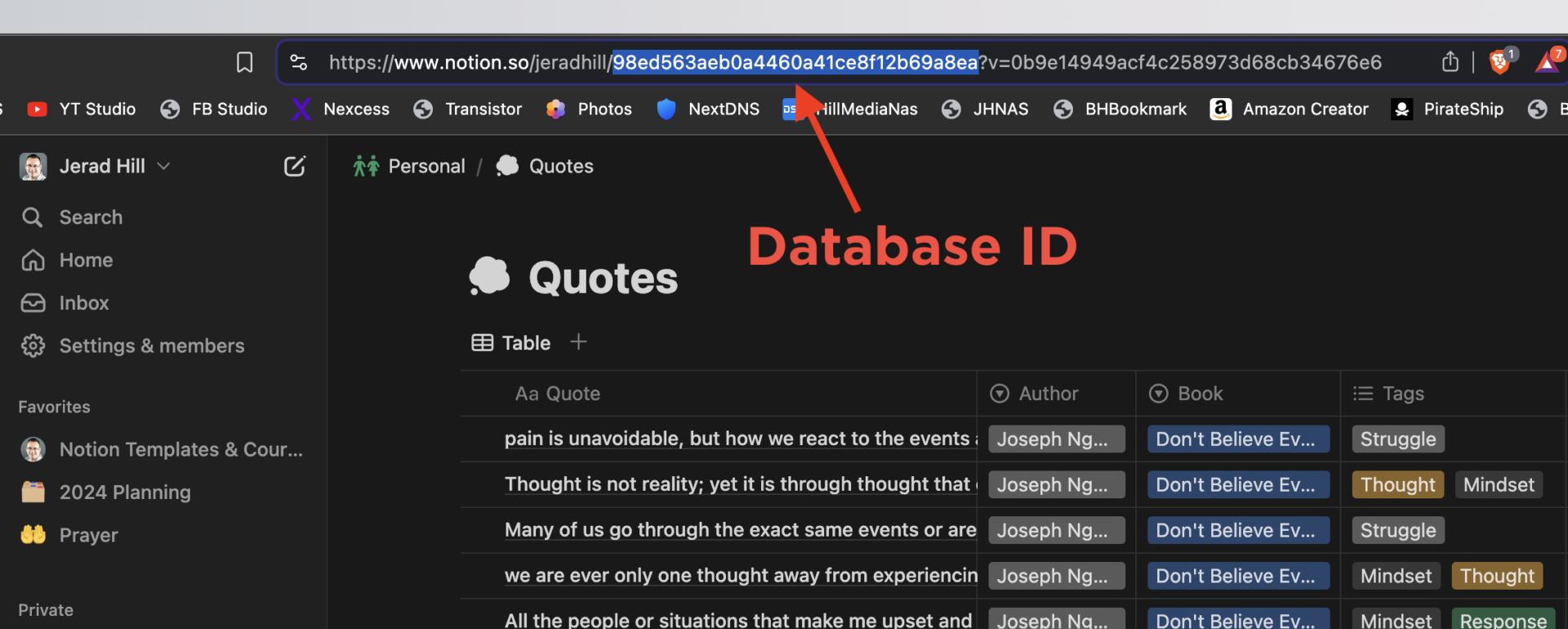Go to Home in sidebar
This screenshot has width=1568, height=629.
click(86, 261)
